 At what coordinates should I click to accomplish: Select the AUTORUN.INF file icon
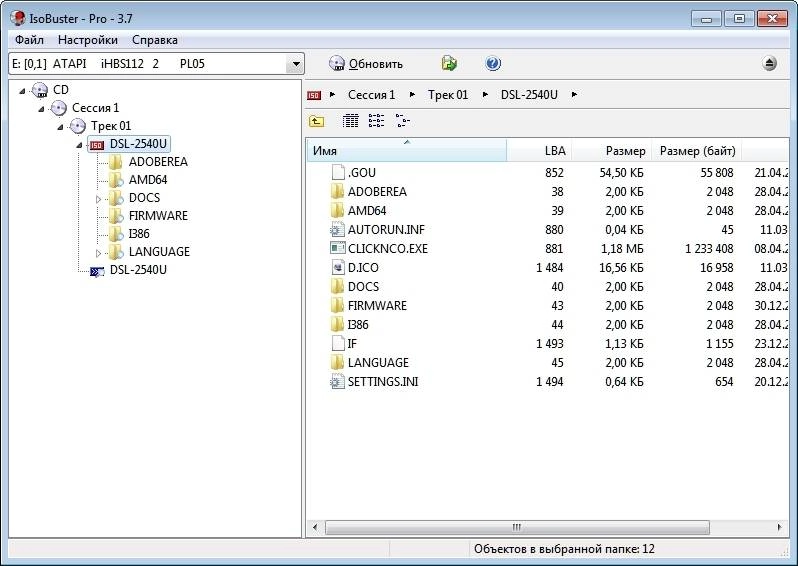click(337, 230)
